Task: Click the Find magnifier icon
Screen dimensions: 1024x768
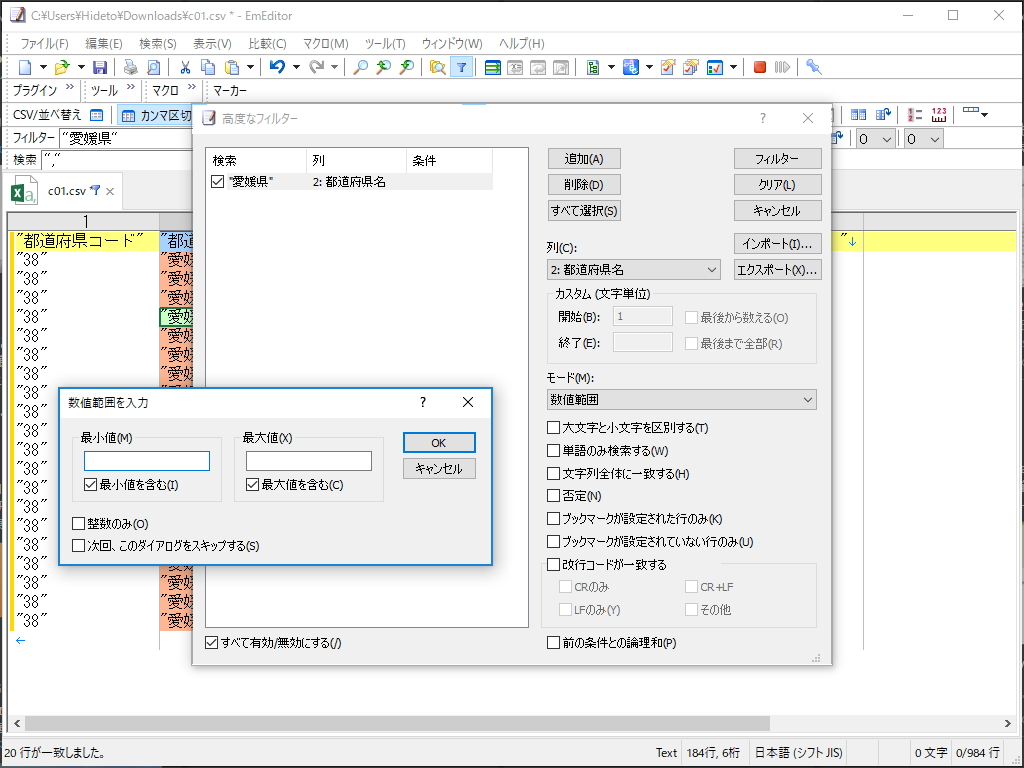Action: pos(360,66)
